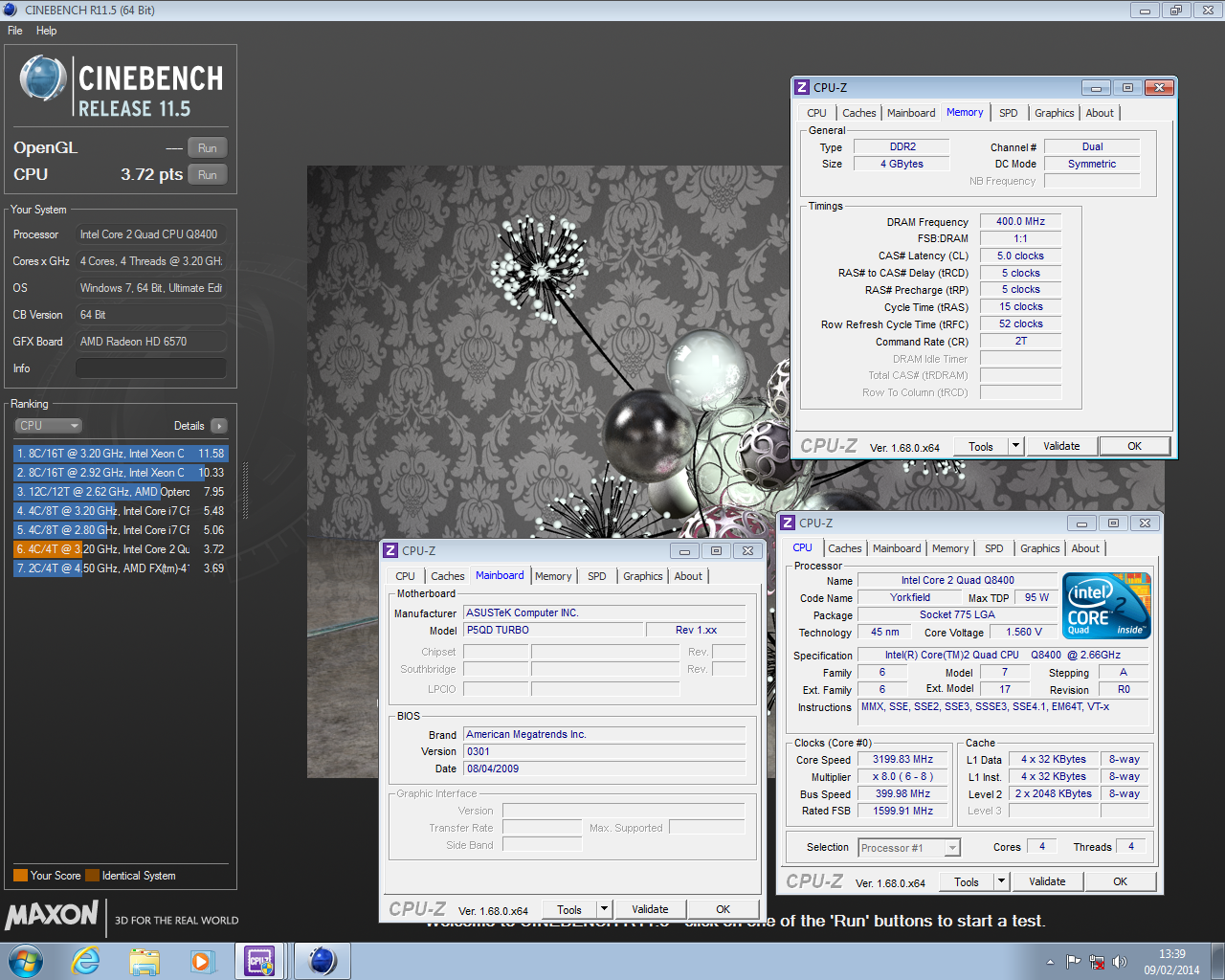Select ranking row 5 Core i7 5.06

(x=121, y=530)
